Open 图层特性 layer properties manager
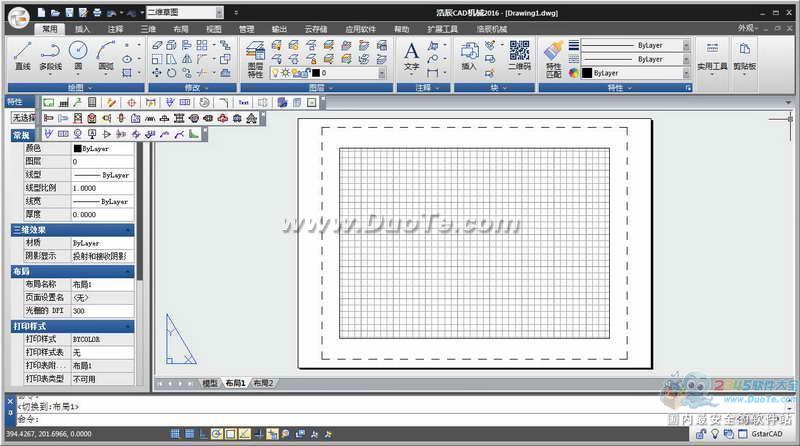800x446 pixels. pyautogui.click(x=256, y=58)
